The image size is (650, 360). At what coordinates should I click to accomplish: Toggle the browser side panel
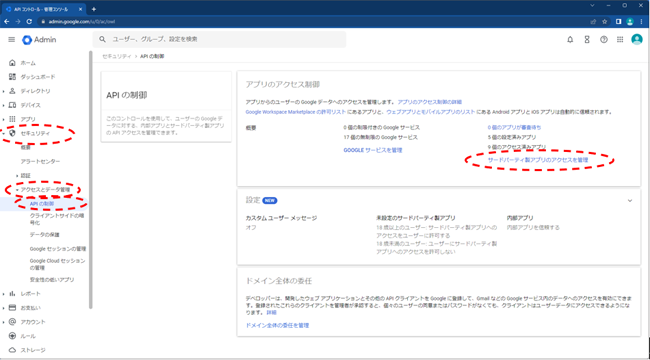tap(619, 22)
